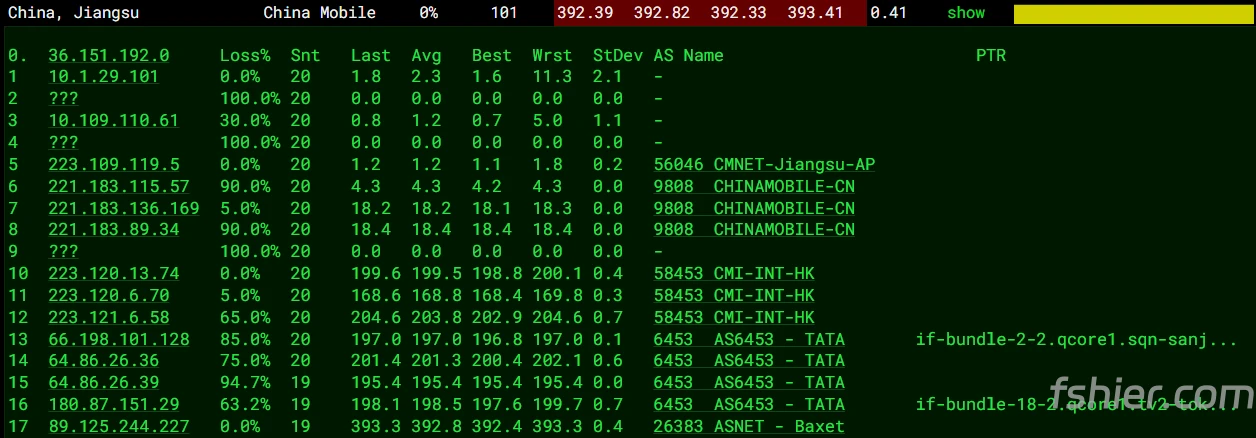Open CHINAMOBILE-CN AS link on hop 7
Screen dimensions: 1256x438
tap(754, 208)
